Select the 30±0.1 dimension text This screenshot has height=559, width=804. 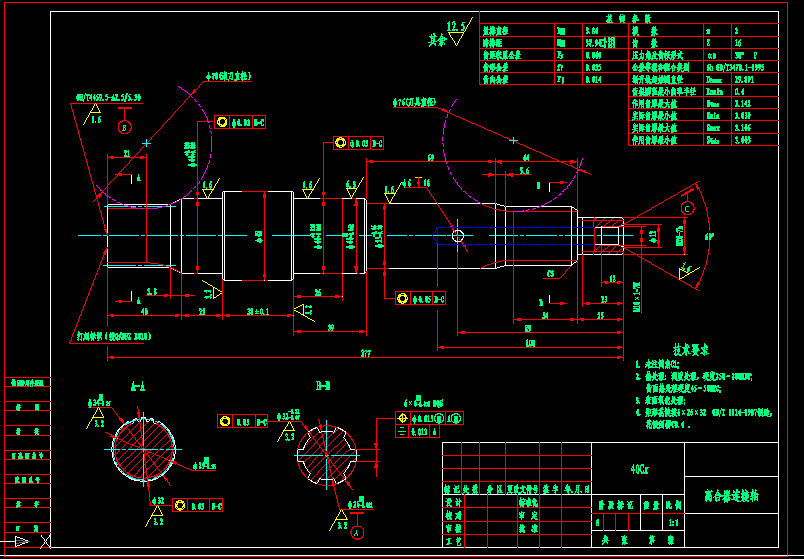(258, 312)
